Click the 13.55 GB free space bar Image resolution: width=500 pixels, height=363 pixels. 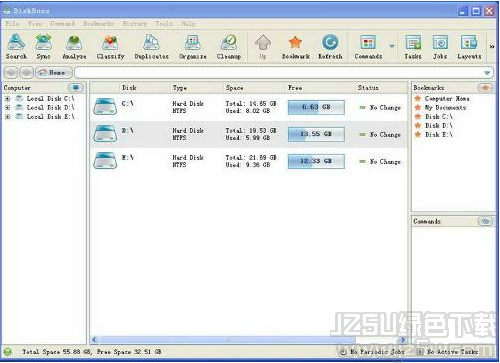tap(316, 134)
